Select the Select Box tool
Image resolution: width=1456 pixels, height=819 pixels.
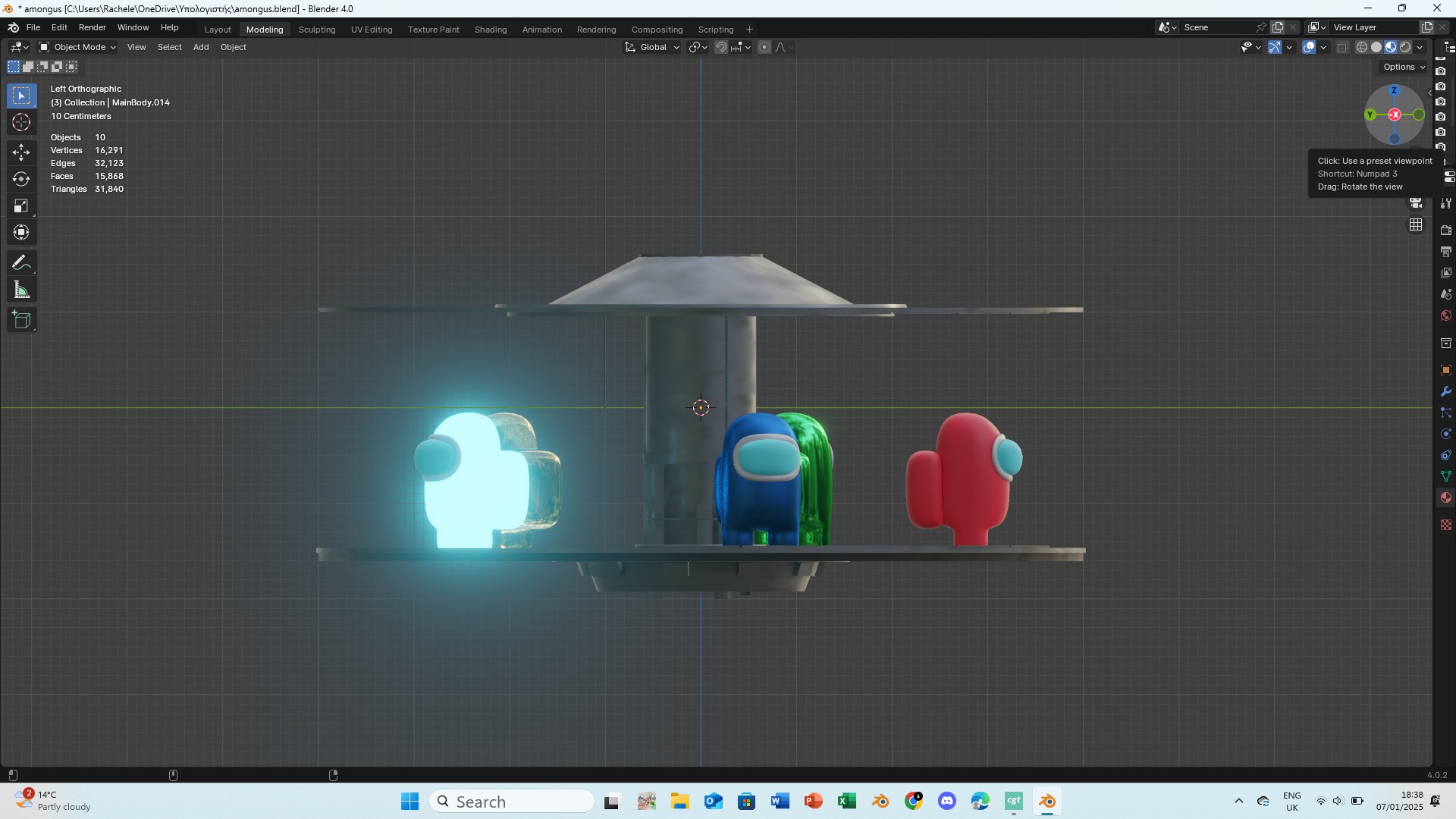(x=21, y=96)
